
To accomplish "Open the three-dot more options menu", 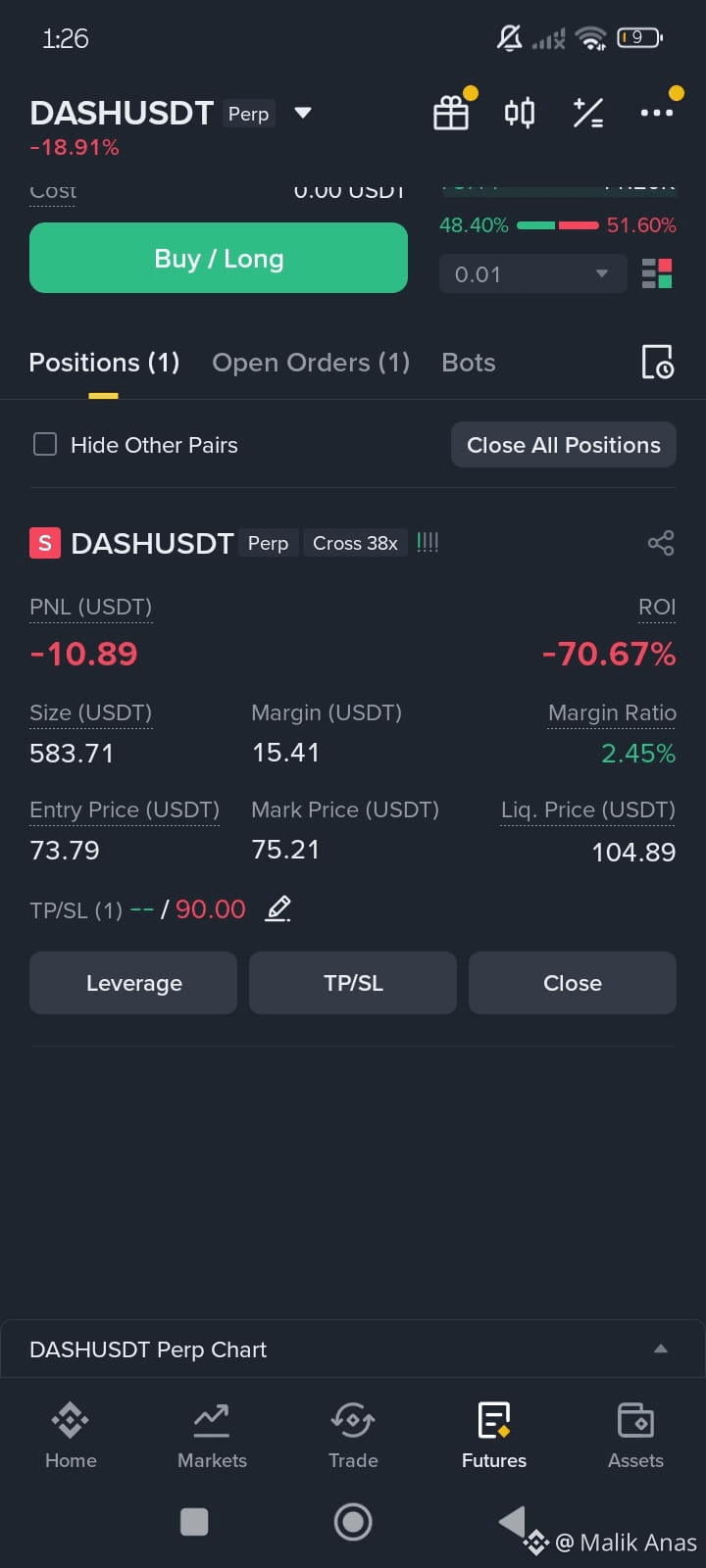I will click(656, 113).
